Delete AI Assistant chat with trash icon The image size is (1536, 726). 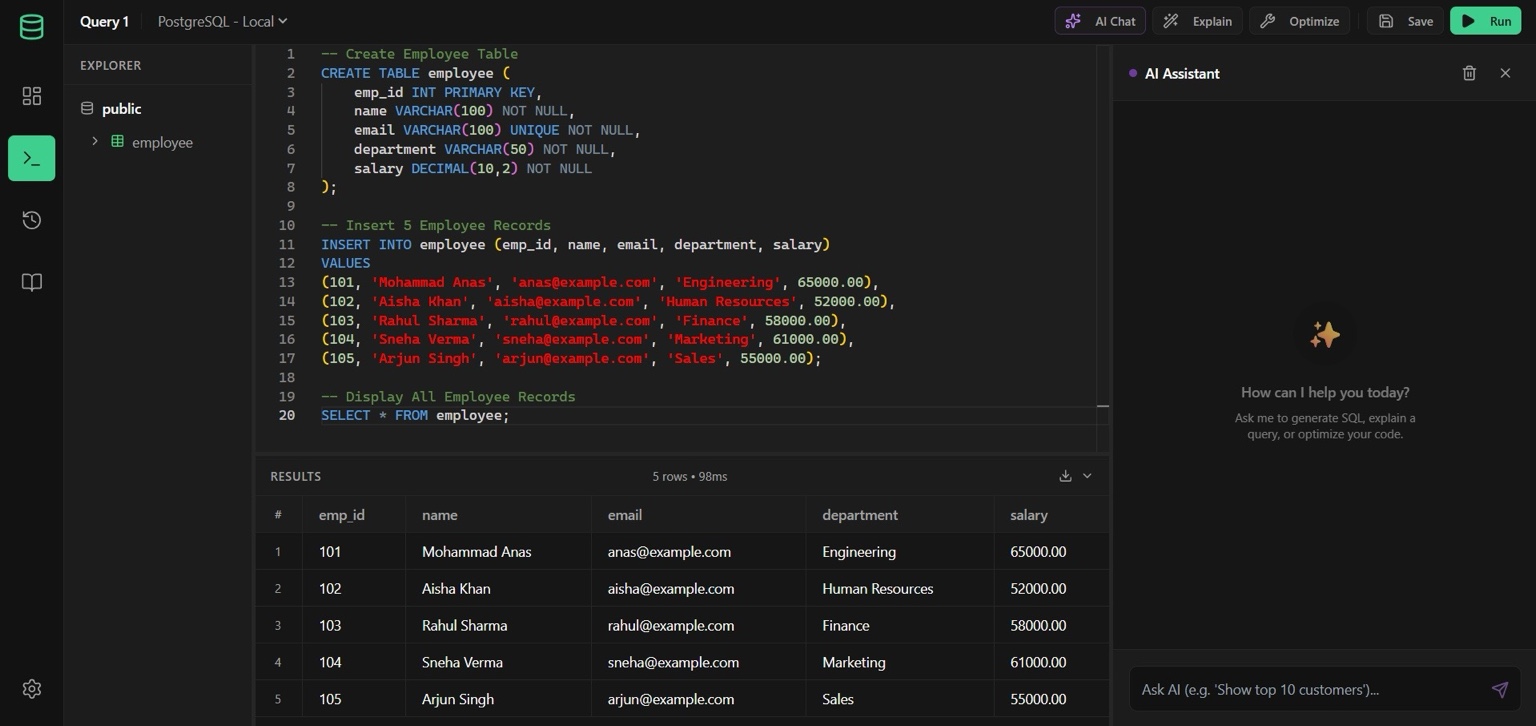pos(1469,73)
